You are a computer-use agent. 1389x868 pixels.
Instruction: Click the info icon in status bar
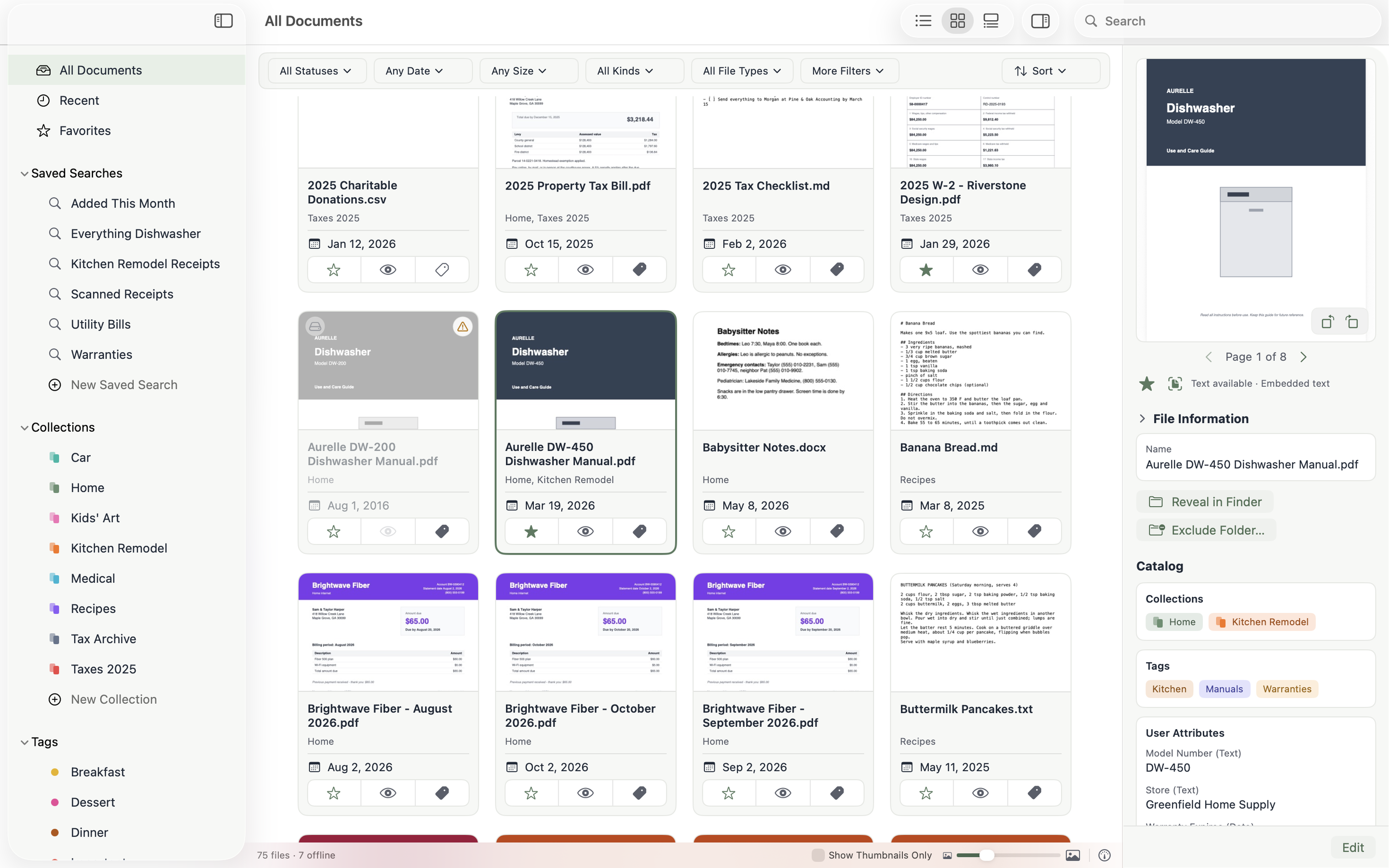coord(1104,855)
